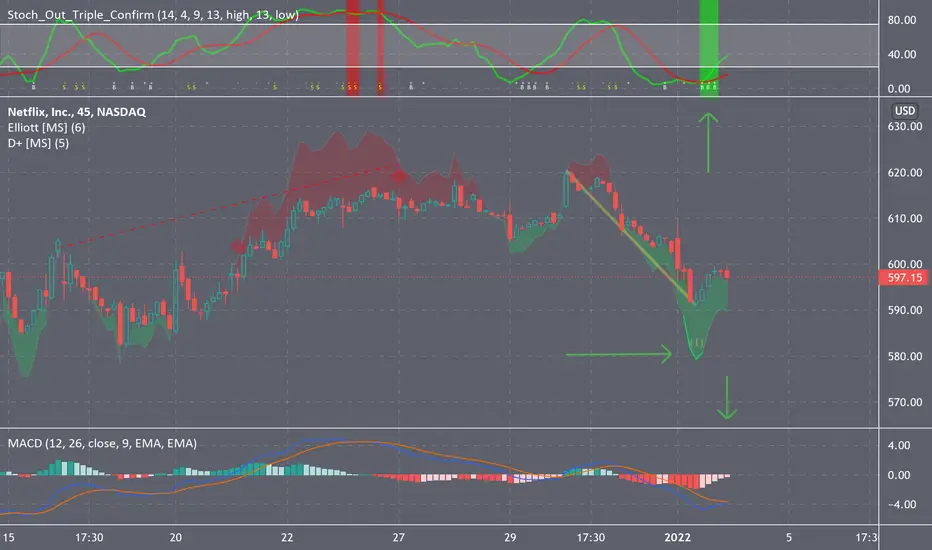Click the 29 date label on time axis
Viewport: 932px width, 550px height.
[x=510, y=538]
